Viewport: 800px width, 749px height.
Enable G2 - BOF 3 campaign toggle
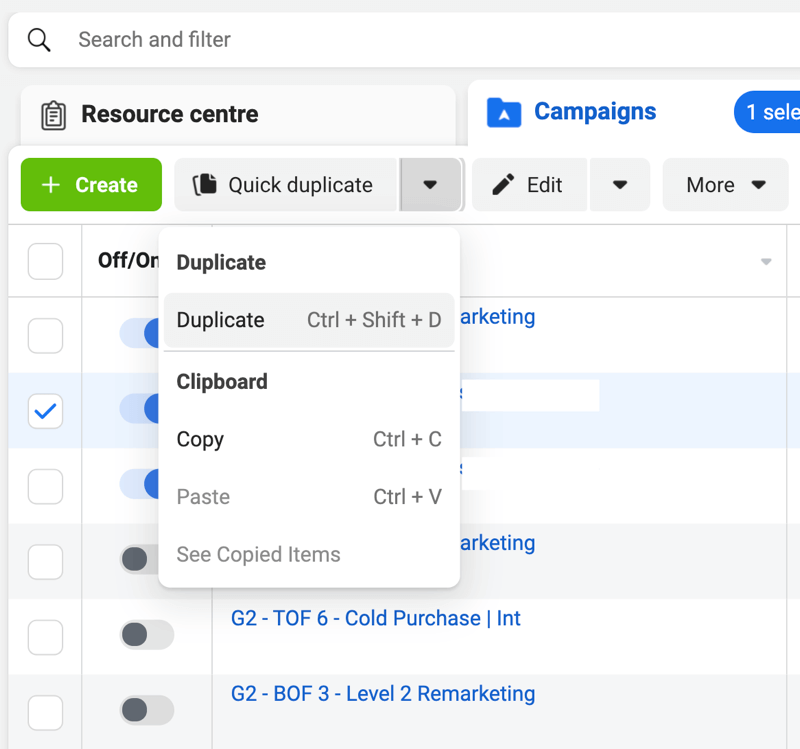pos(146,710)
